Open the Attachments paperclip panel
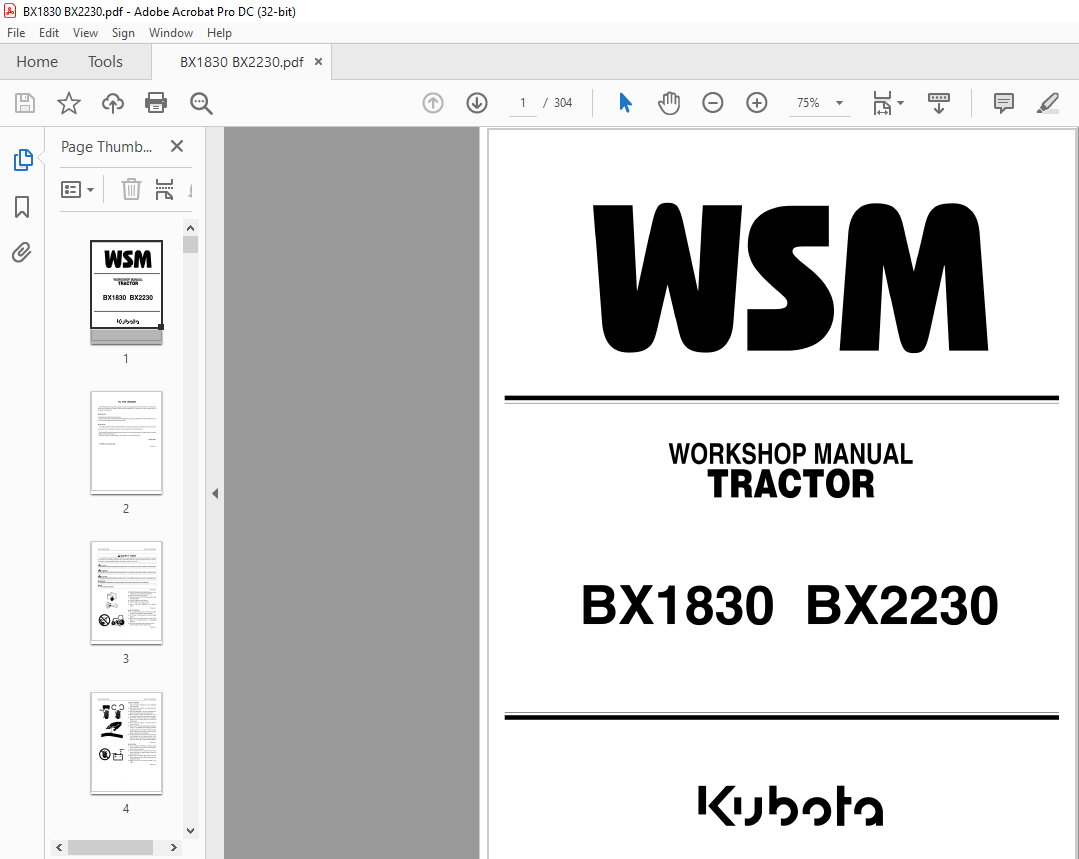Screen dimensions: 1079x859 (x=22, y=253)
